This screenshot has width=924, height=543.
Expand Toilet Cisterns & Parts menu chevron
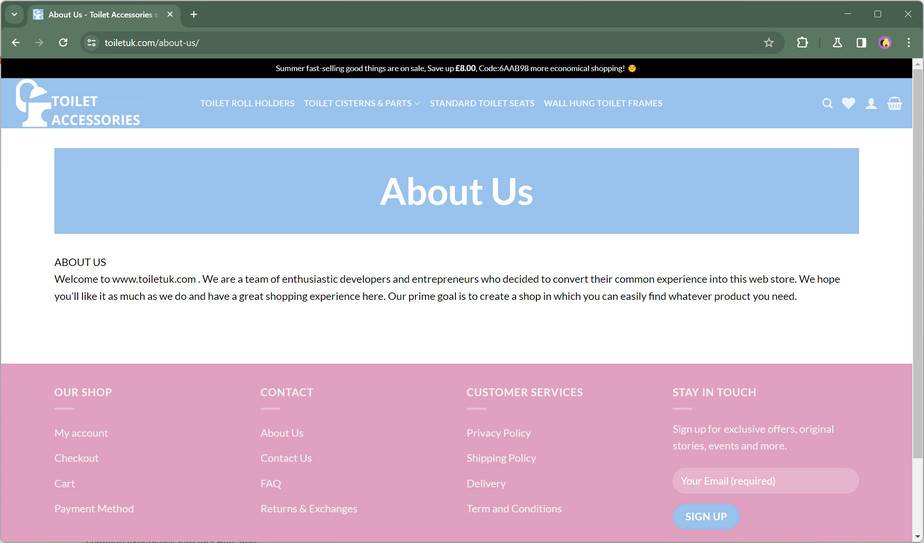[x=417, y=103]
